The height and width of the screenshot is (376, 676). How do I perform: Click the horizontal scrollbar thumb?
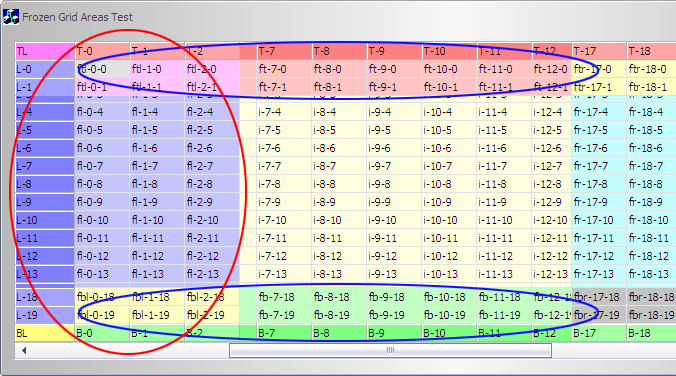click(x=390, y=351)
